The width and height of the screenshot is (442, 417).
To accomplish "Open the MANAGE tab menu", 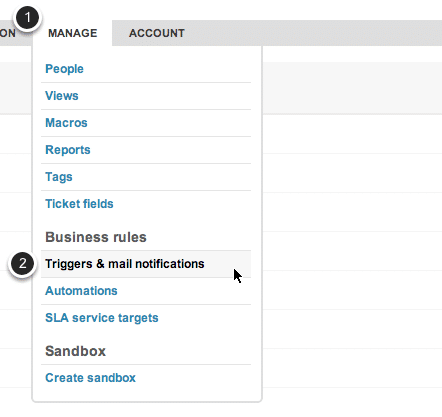I will click(72, 33).
